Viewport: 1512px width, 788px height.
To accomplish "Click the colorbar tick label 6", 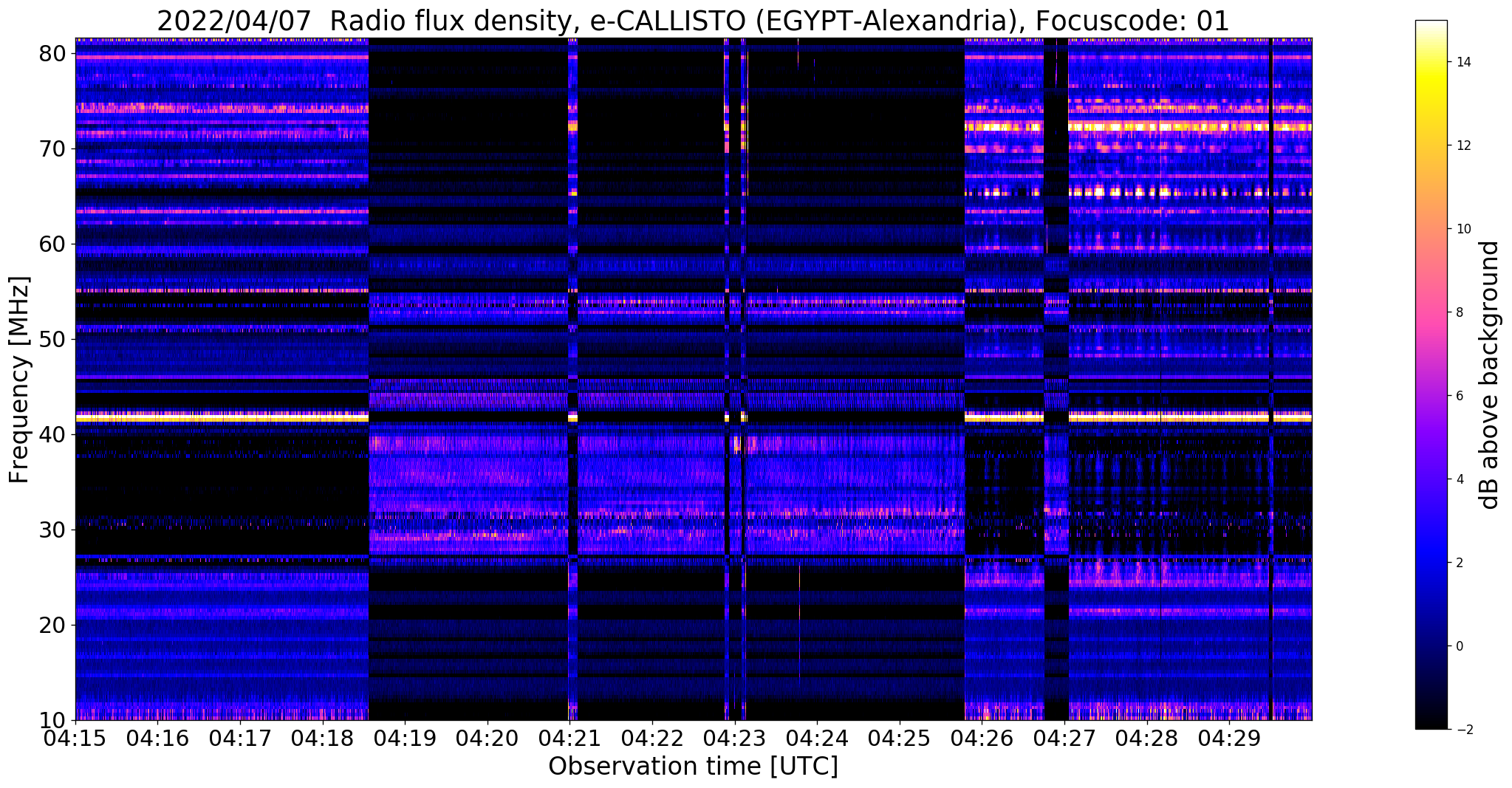I will [1459, 396].
